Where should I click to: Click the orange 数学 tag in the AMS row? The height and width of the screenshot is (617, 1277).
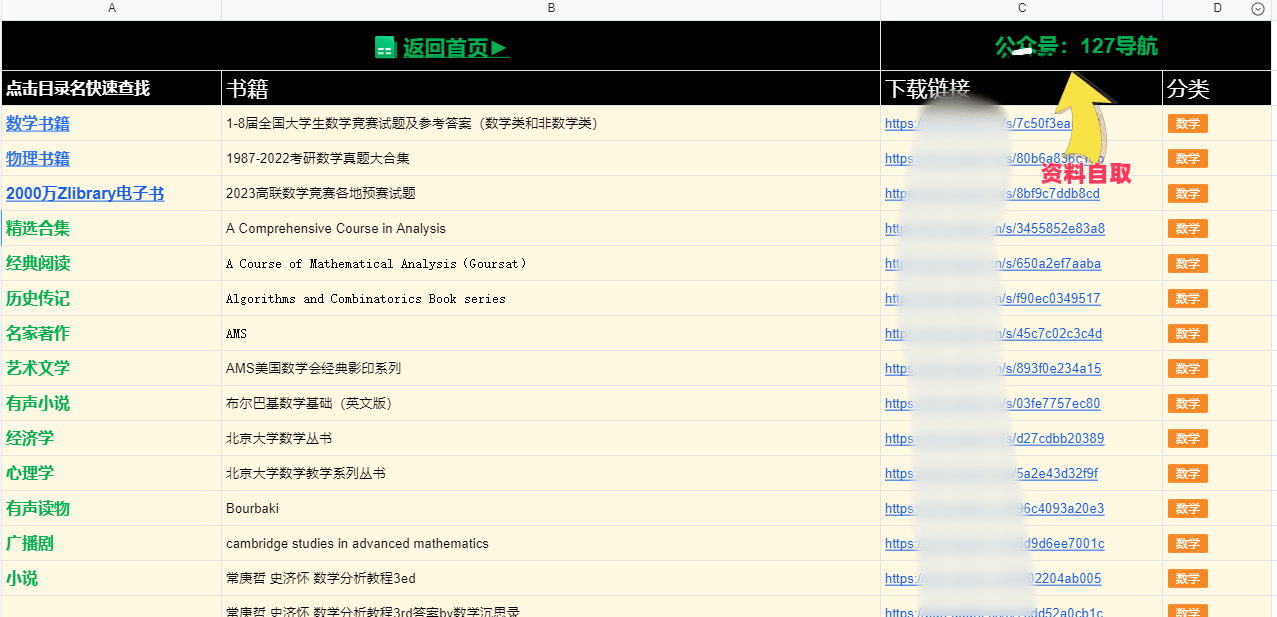(x=1187, y=334)
